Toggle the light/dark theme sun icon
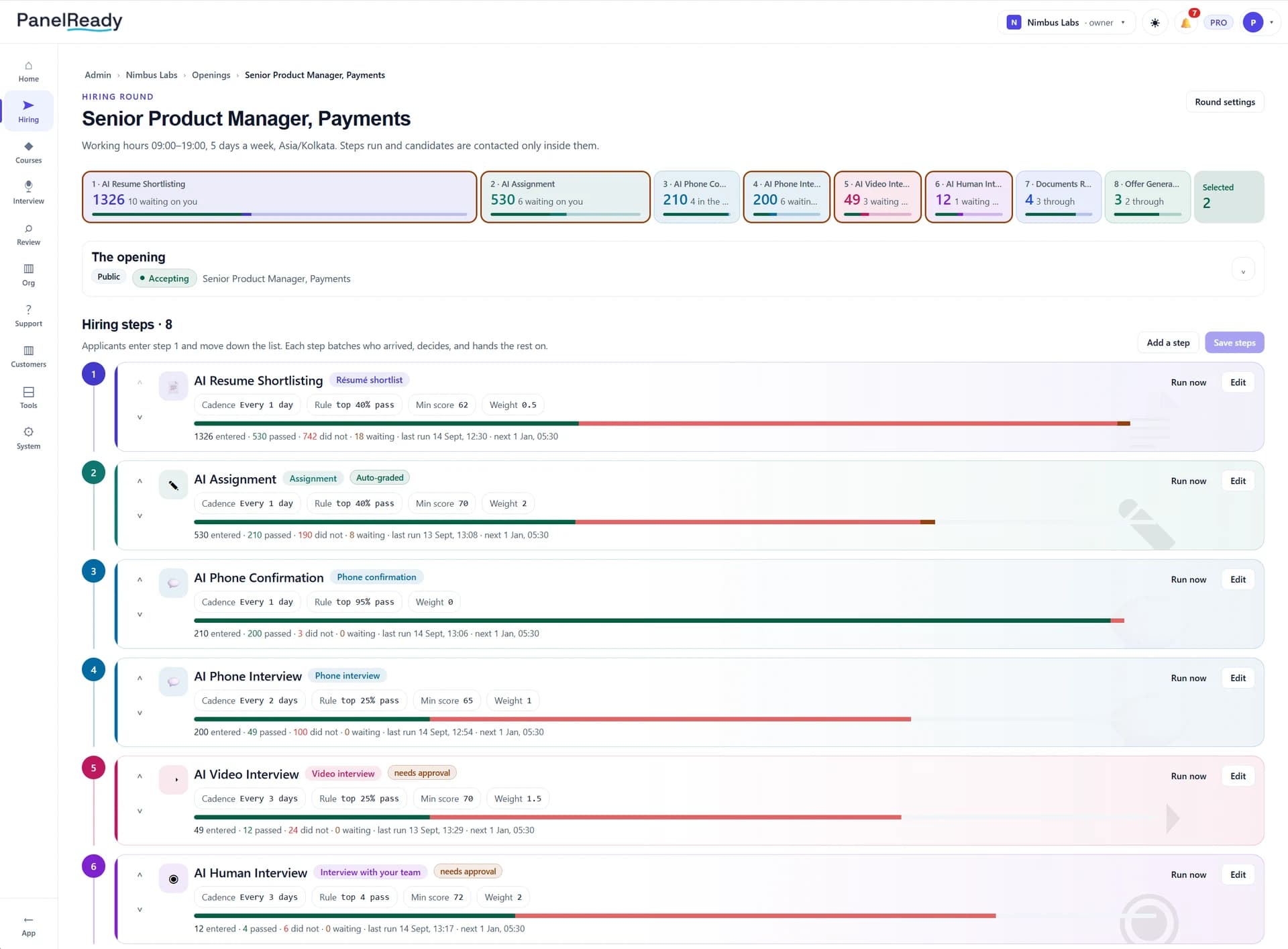Viewport: 1288px width, 949px height. 1155,23
